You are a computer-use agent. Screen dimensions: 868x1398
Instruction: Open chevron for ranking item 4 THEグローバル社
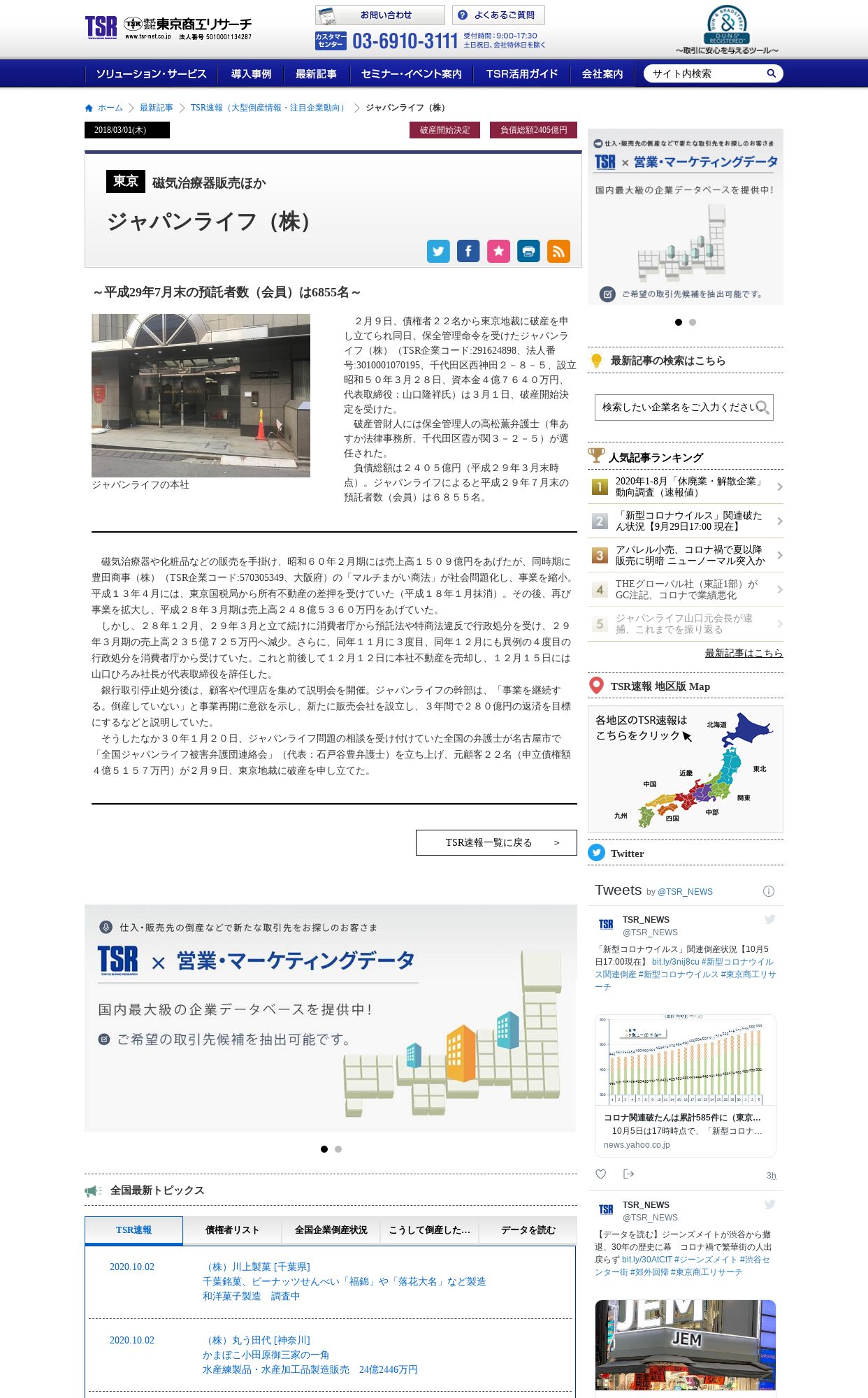pyautogui.click(x=780, y=590)
